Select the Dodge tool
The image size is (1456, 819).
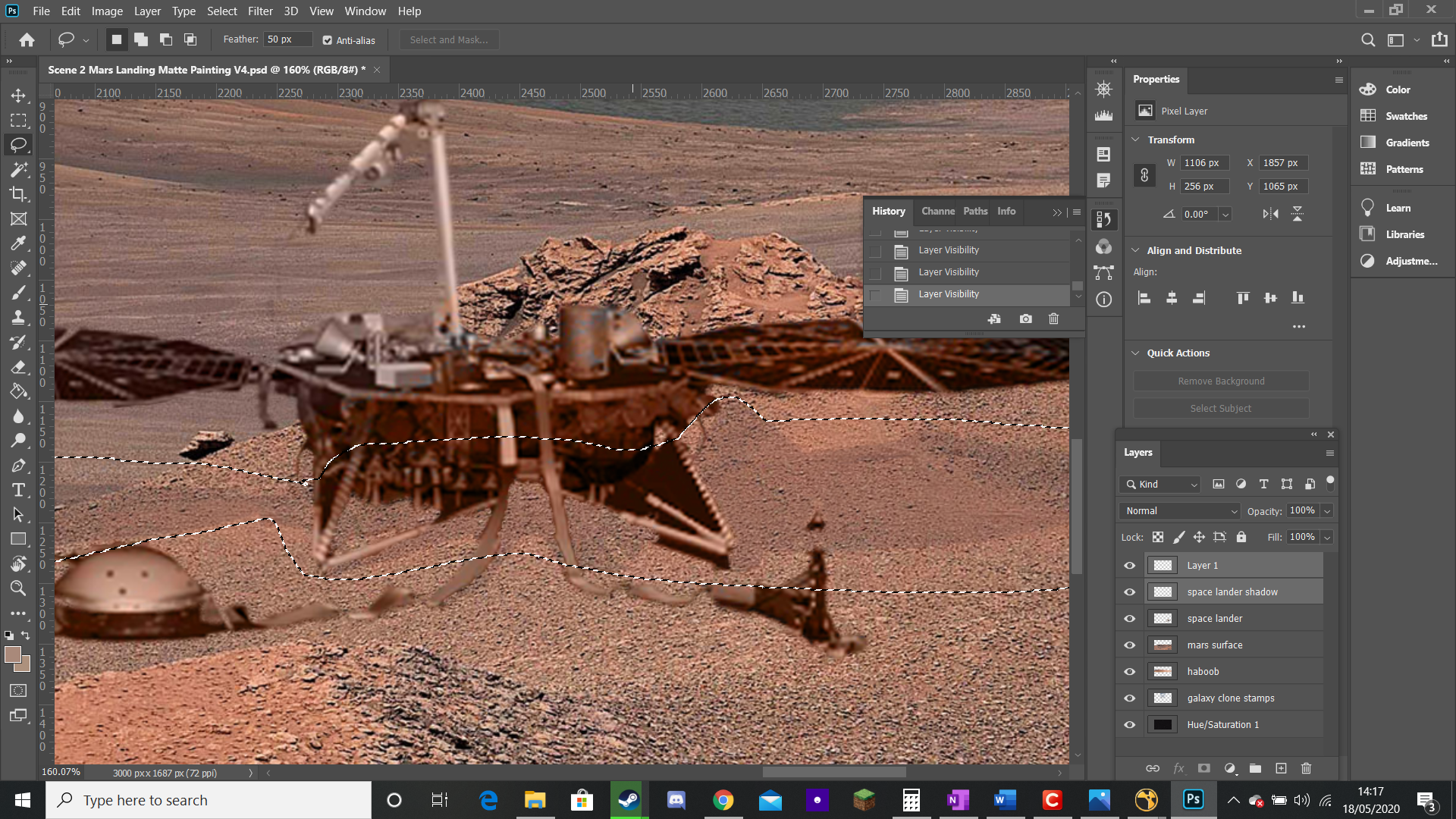pos(18,441)
